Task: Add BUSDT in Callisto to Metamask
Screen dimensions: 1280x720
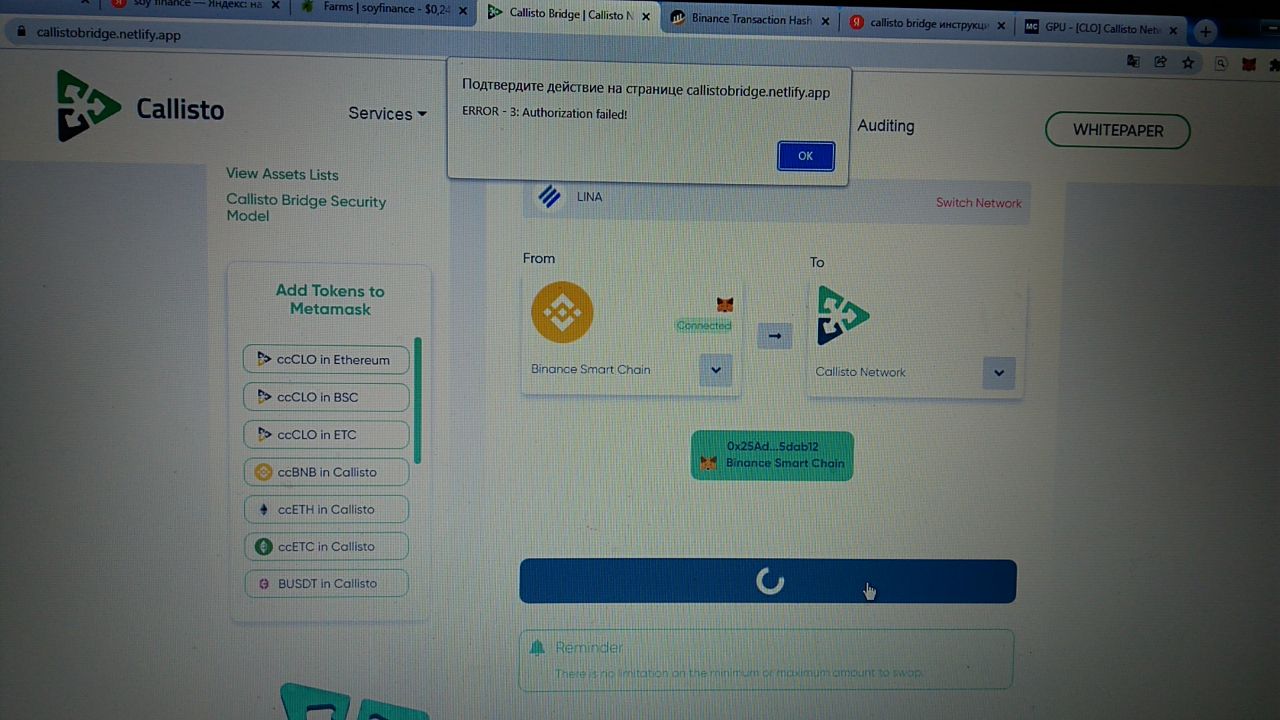Action: point(326,583)
